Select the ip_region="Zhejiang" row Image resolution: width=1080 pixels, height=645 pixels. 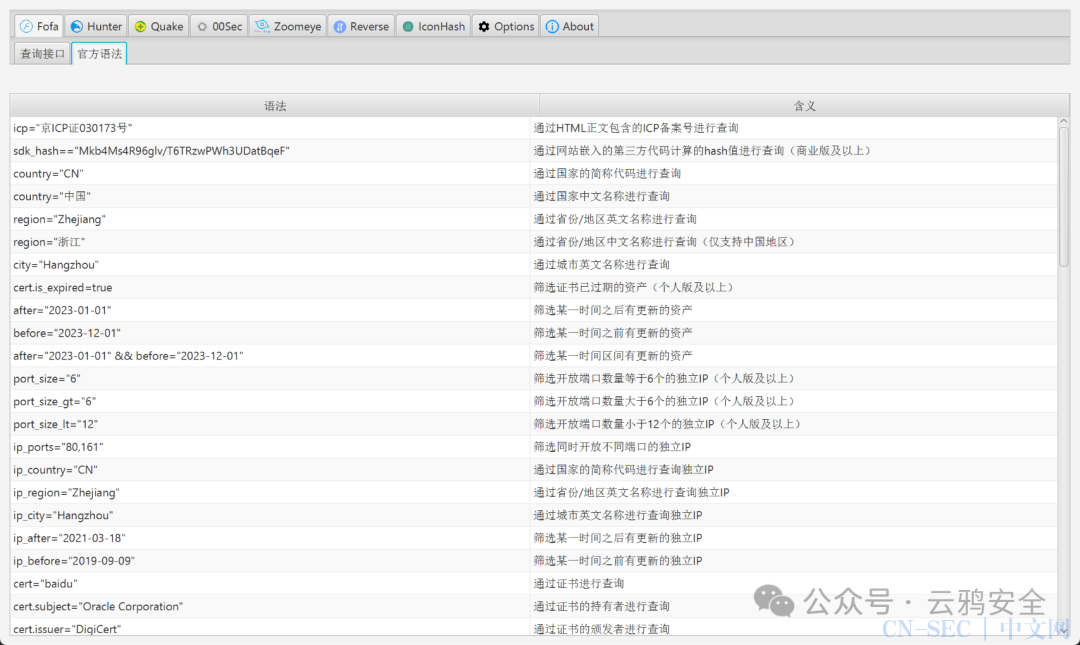point(534,492)
